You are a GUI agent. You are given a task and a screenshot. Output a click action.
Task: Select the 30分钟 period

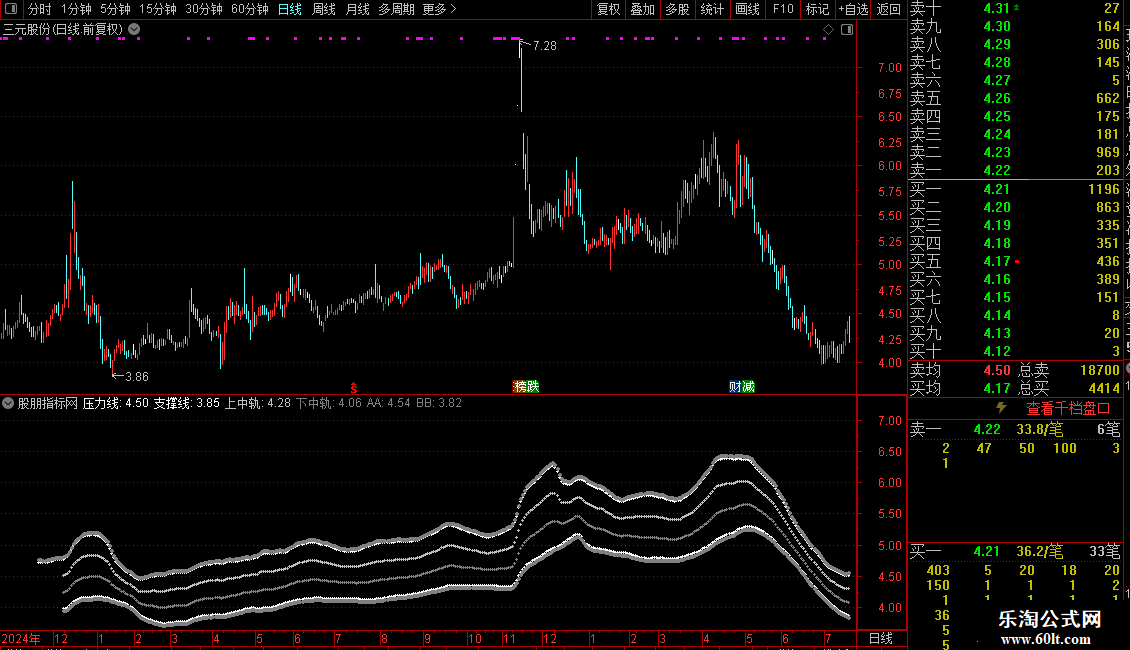coord(204,9)
